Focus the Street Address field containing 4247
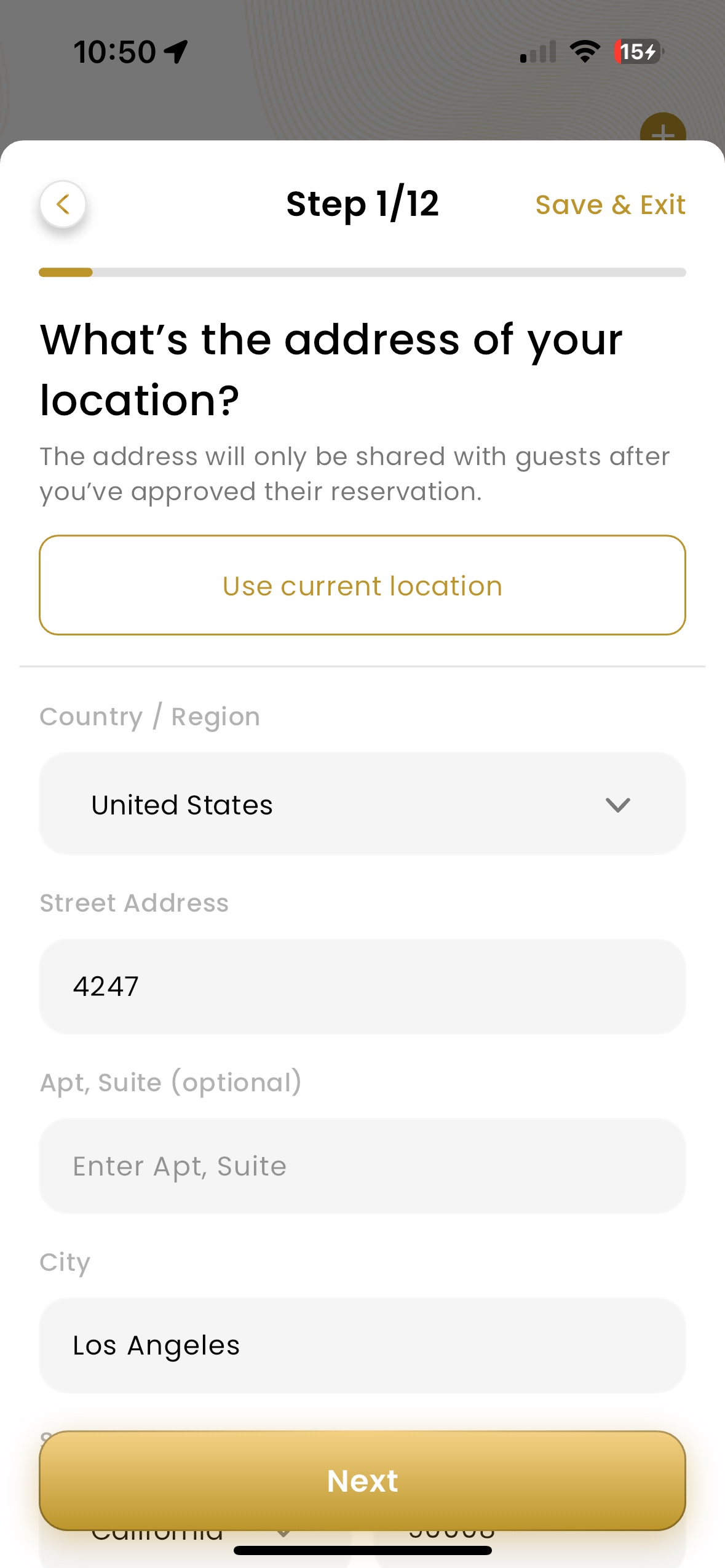 click(x=362, y=986)
